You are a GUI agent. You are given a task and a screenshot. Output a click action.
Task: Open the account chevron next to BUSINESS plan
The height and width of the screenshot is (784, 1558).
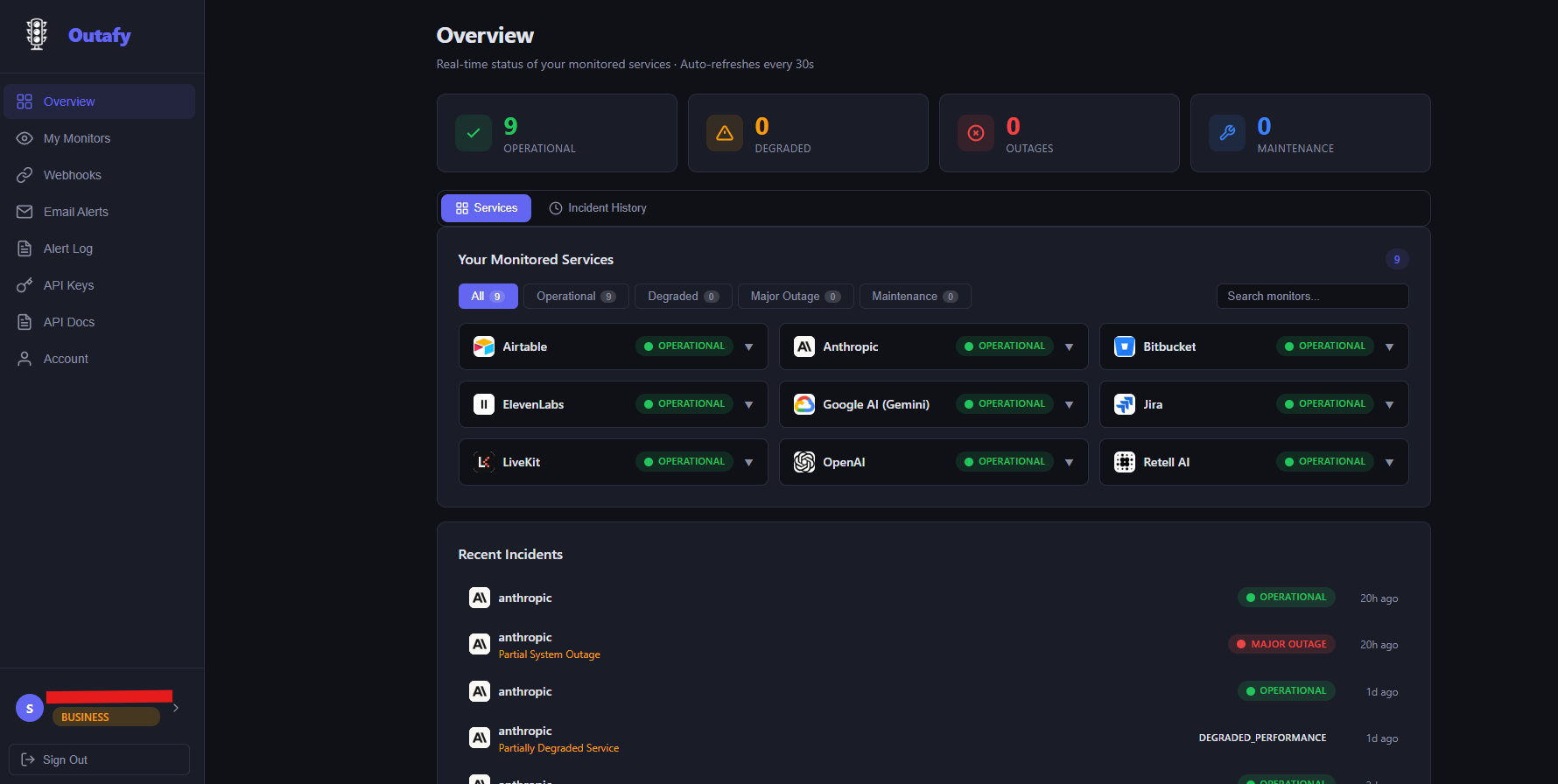[176, 708]
